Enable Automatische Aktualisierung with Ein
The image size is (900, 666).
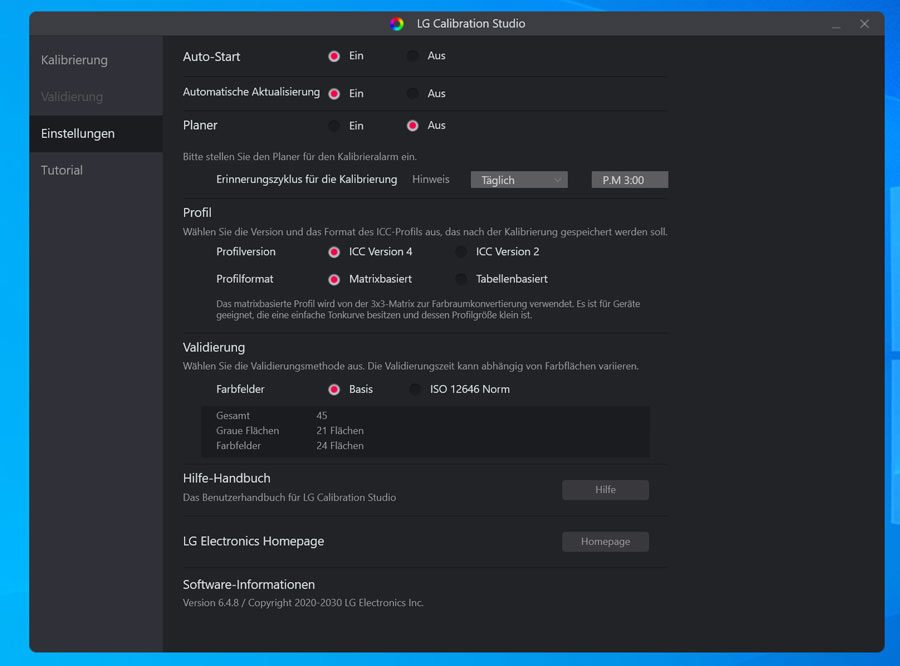point(334,94)
